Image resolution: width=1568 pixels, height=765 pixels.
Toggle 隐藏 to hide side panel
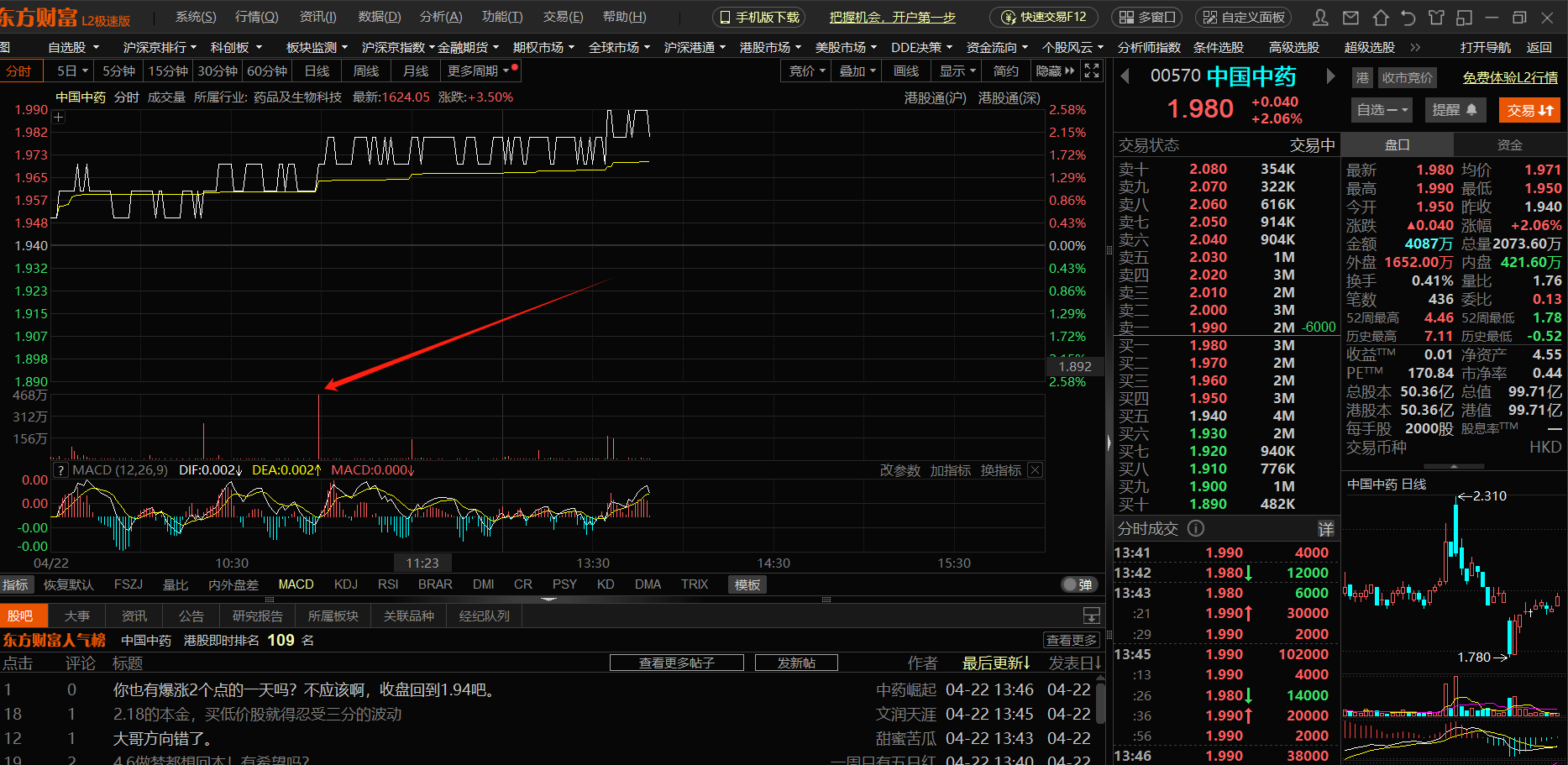[x=1055, y=71]
